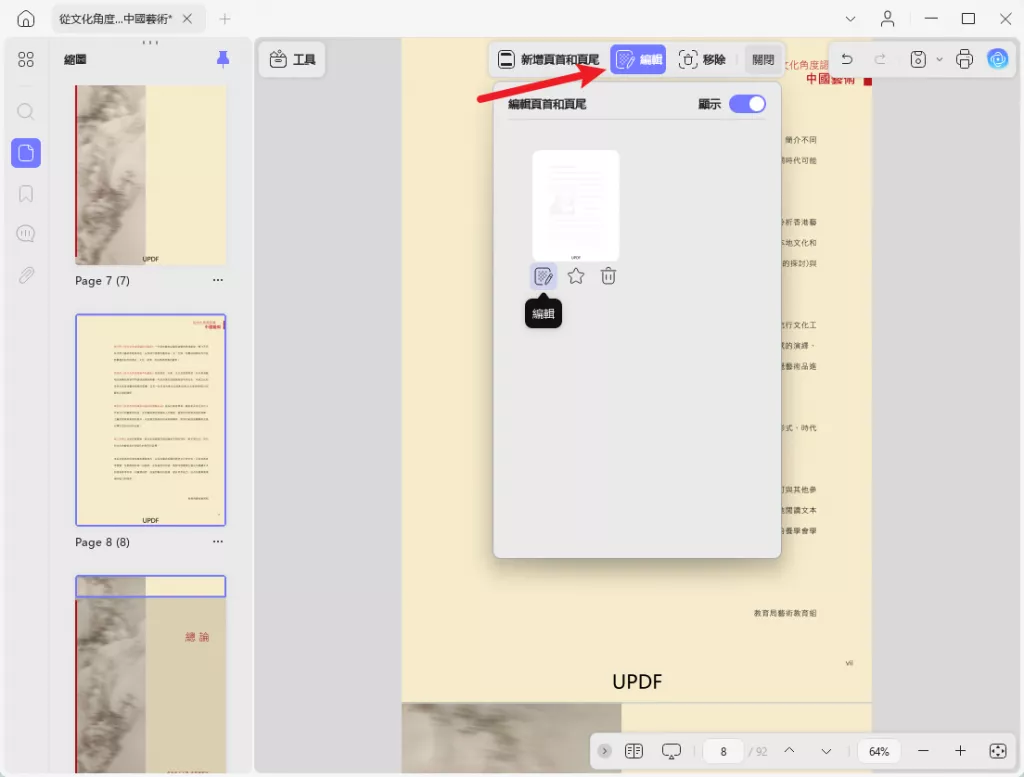Select Page 7 thumbnail
The height and width of the screenshot is (777, 1024).
click(150, 174)
